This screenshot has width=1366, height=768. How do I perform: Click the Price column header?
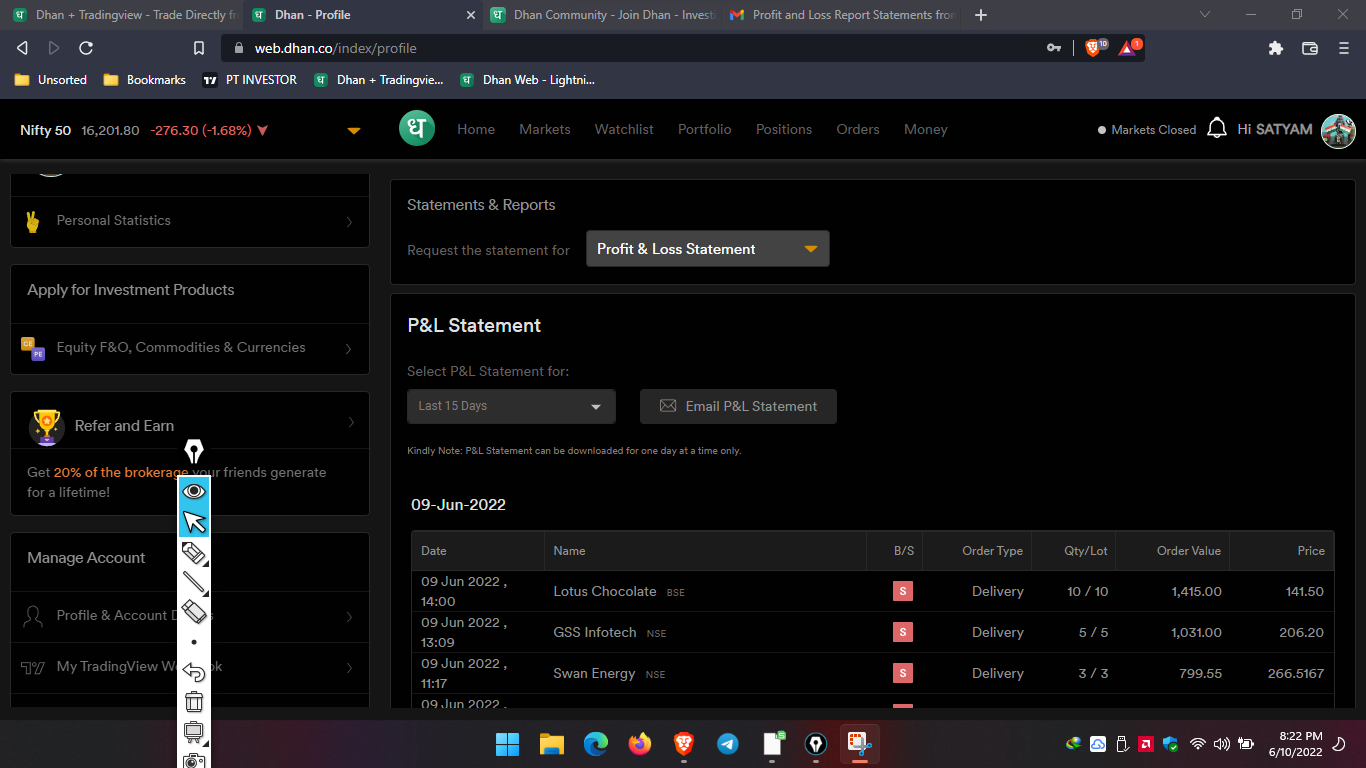point(1311,551)
